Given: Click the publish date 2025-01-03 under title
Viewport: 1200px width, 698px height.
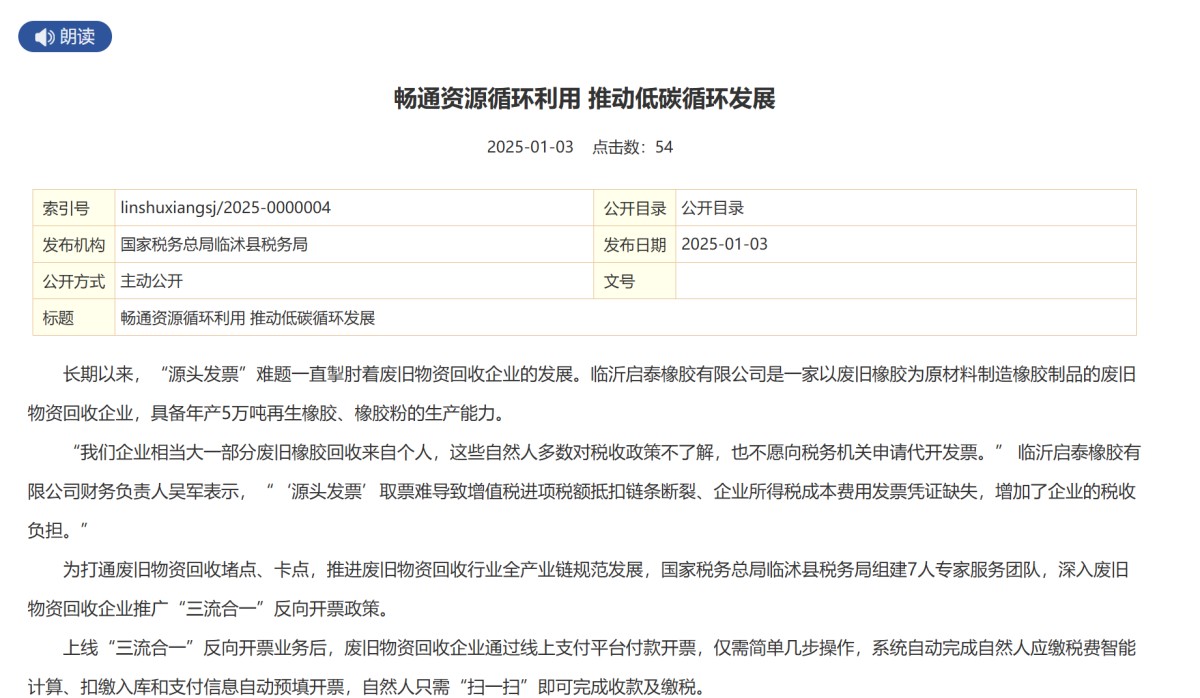Looking at the screenshot, I should point(530,147).
